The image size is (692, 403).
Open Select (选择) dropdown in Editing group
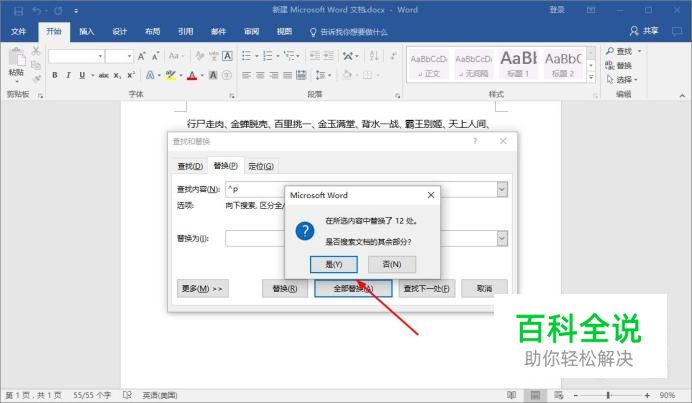pyautogui.click(x=622, y=80)
